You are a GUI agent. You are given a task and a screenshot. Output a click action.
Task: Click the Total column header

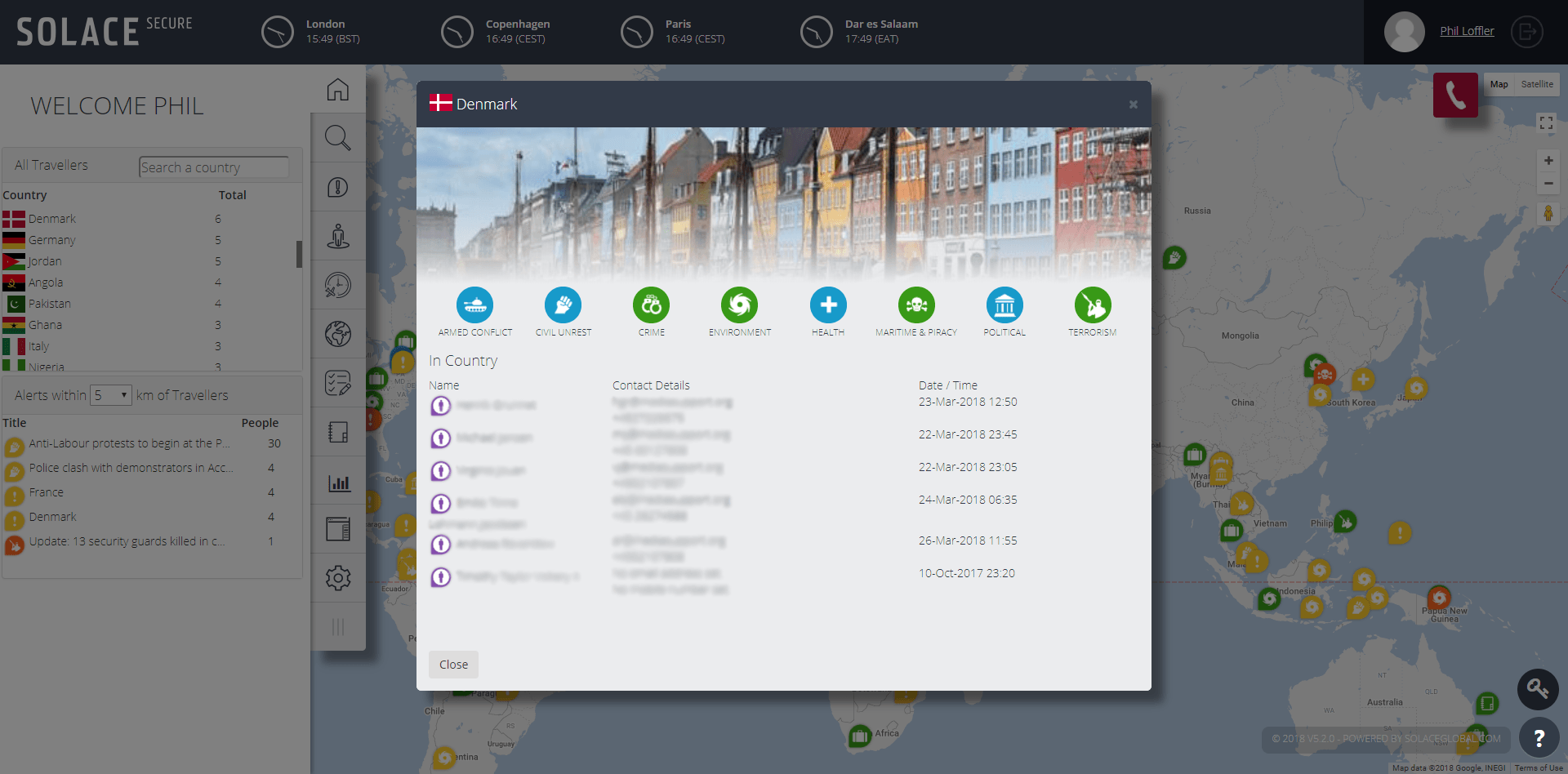(x=232, y=195)
